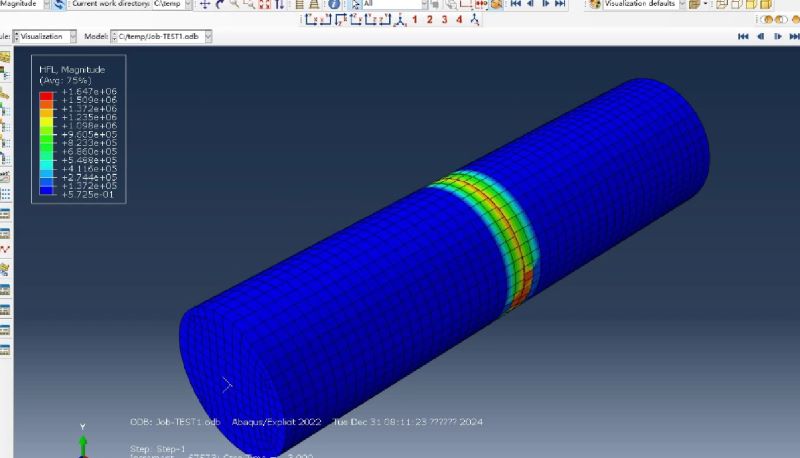Click the Auto-Fit View icon
The image size is (800, 458).
[x=264, y=4]
